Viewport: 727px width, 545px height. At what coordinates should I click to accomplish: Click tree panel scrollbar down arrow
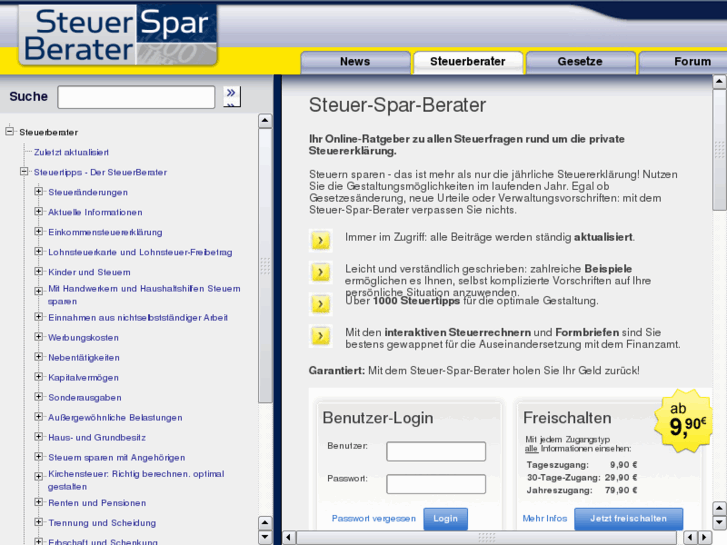pyautogui.click(x=265, y=537)
